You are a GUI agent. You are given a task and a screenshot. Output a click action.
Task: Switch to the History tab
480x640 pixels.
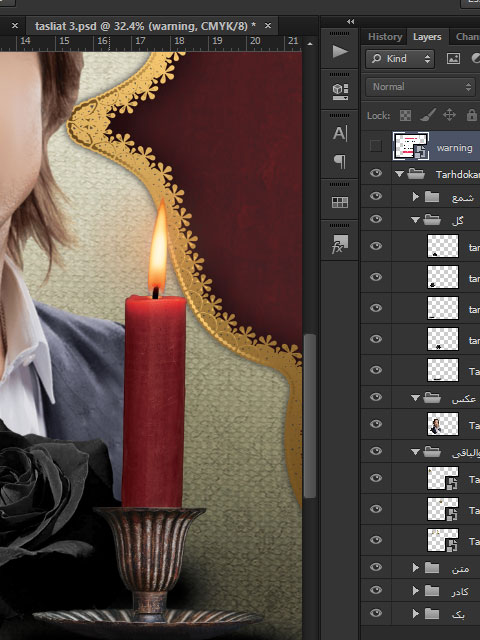click(x=385, y=37)
